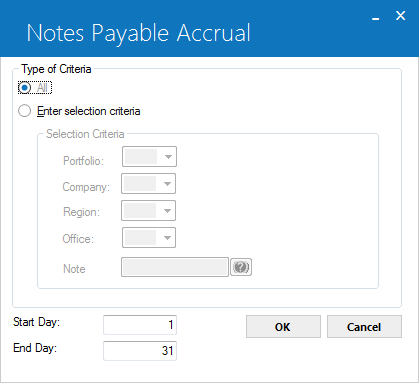Screen dimensions: 419x383
Task: Click the Note lookup question-mark icon
Action: tap(241, 267)
